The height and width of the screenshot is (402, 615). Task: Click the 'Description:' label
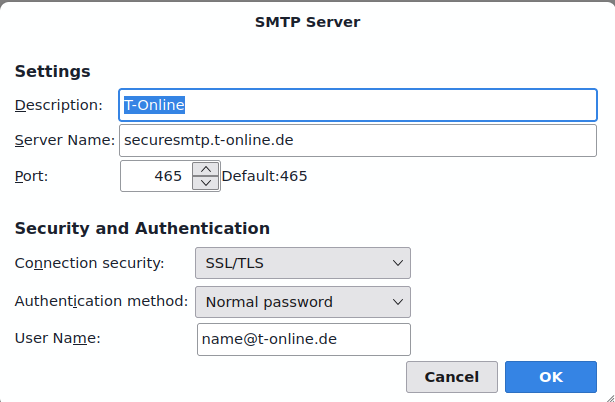point(58,105)
